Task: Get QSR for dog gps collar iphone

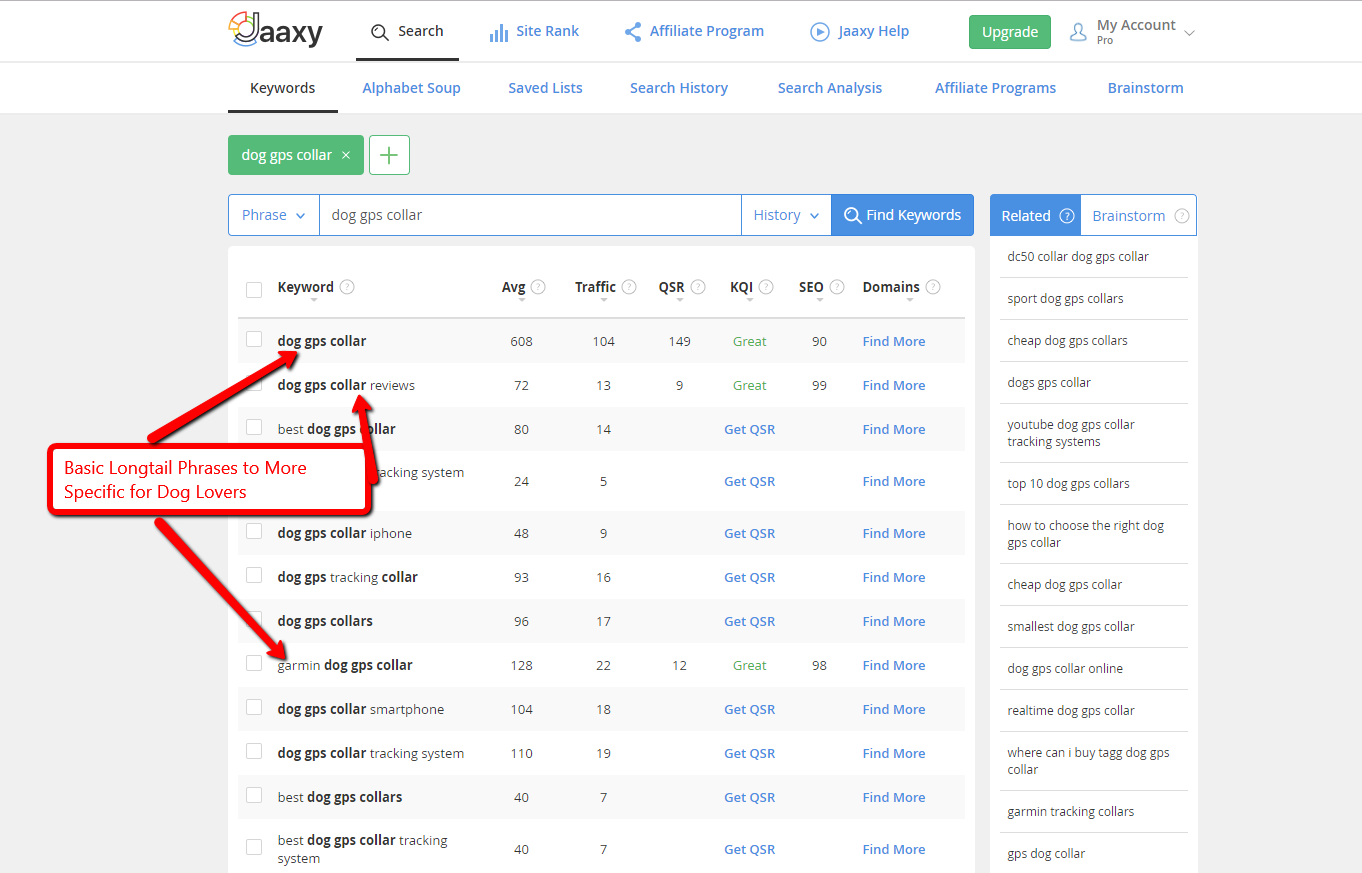Action: (x=749, y=533)
